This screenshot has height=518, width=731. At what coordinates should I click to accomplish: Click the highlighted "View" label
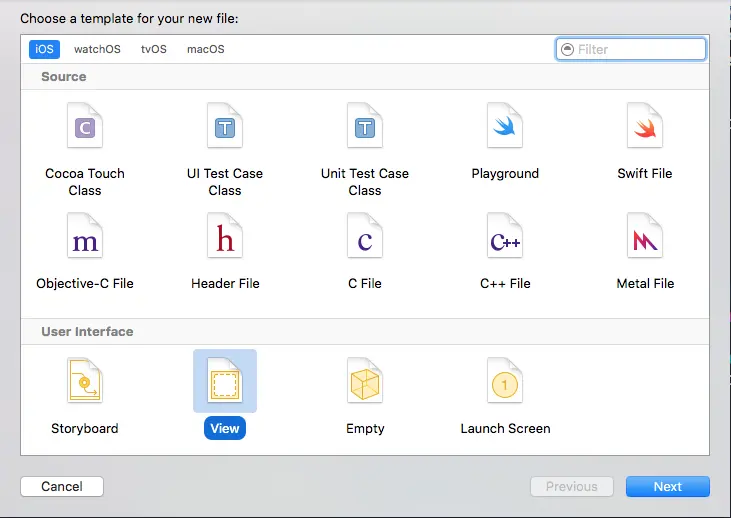tap(225, 428)
